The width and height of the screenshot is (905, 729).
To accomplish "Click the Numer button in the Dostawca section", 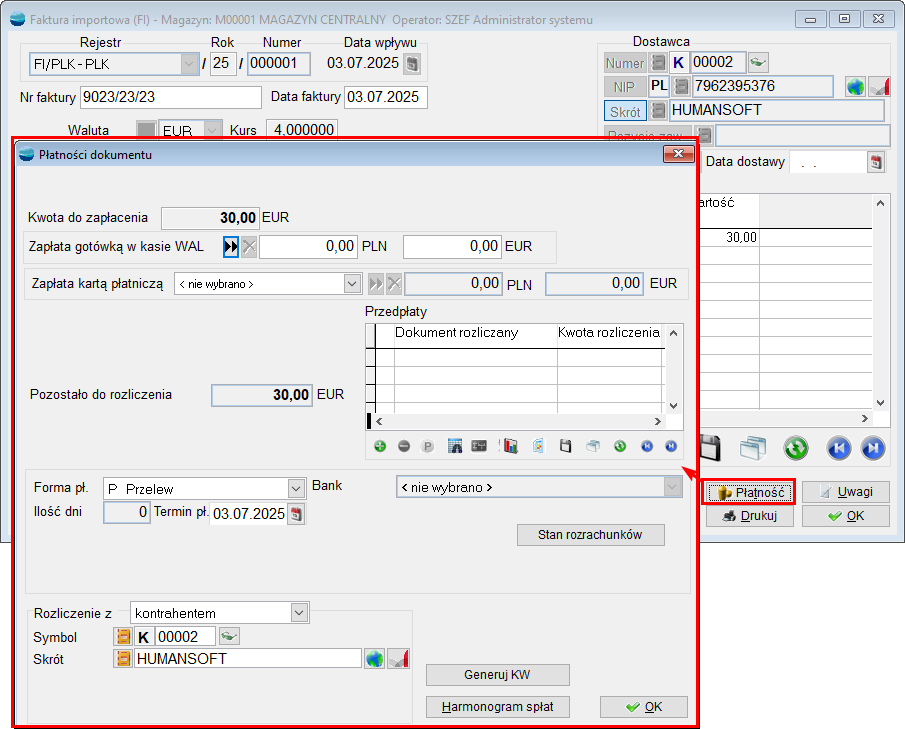I will [x=625, y=62].
